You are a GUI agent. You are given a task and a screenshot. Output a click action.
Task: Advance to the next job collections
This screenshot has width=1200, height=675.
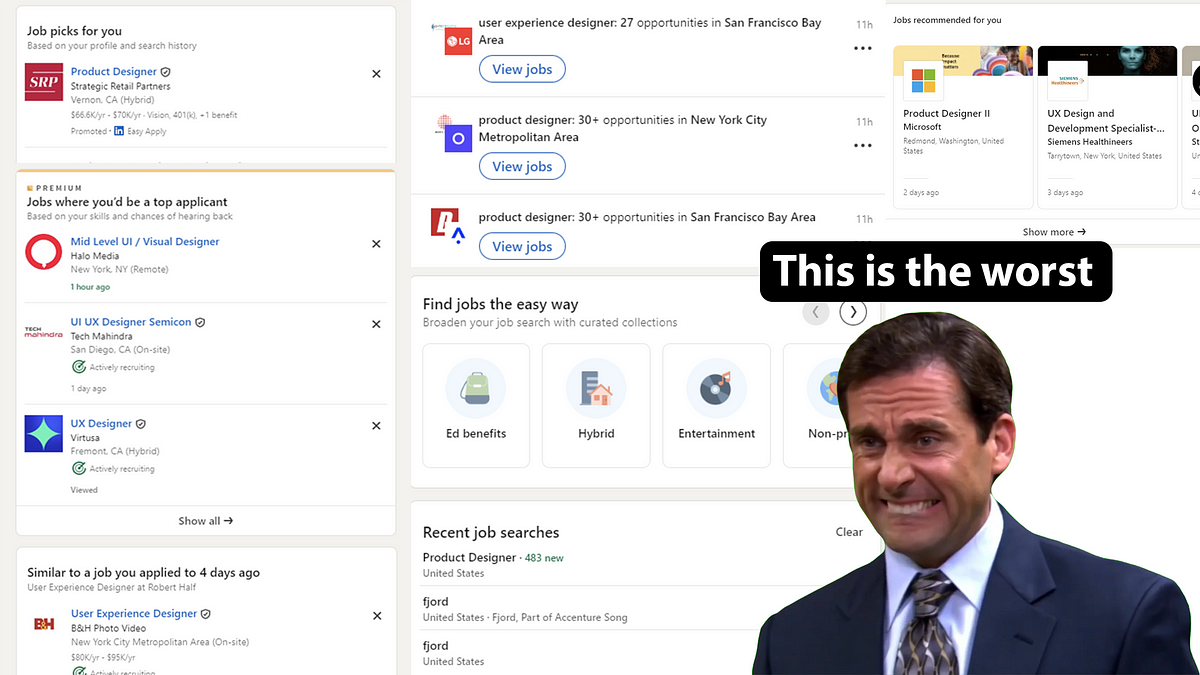coord(853,312)
